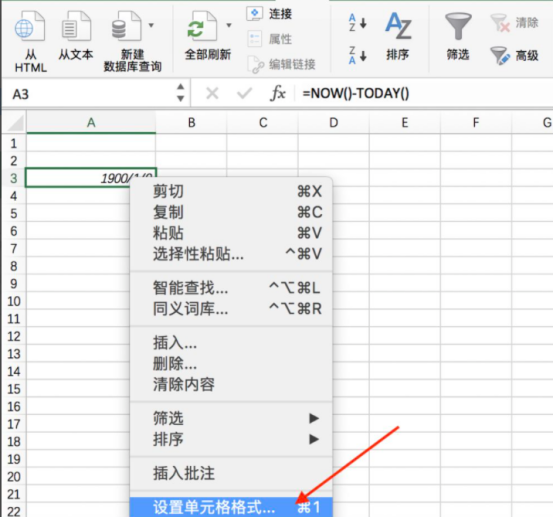Image resolution: width=554 pixels, height=517 pixels.
Task: Choose Clear Contents (清除内容) menu item
Action: tap(231, 384)
